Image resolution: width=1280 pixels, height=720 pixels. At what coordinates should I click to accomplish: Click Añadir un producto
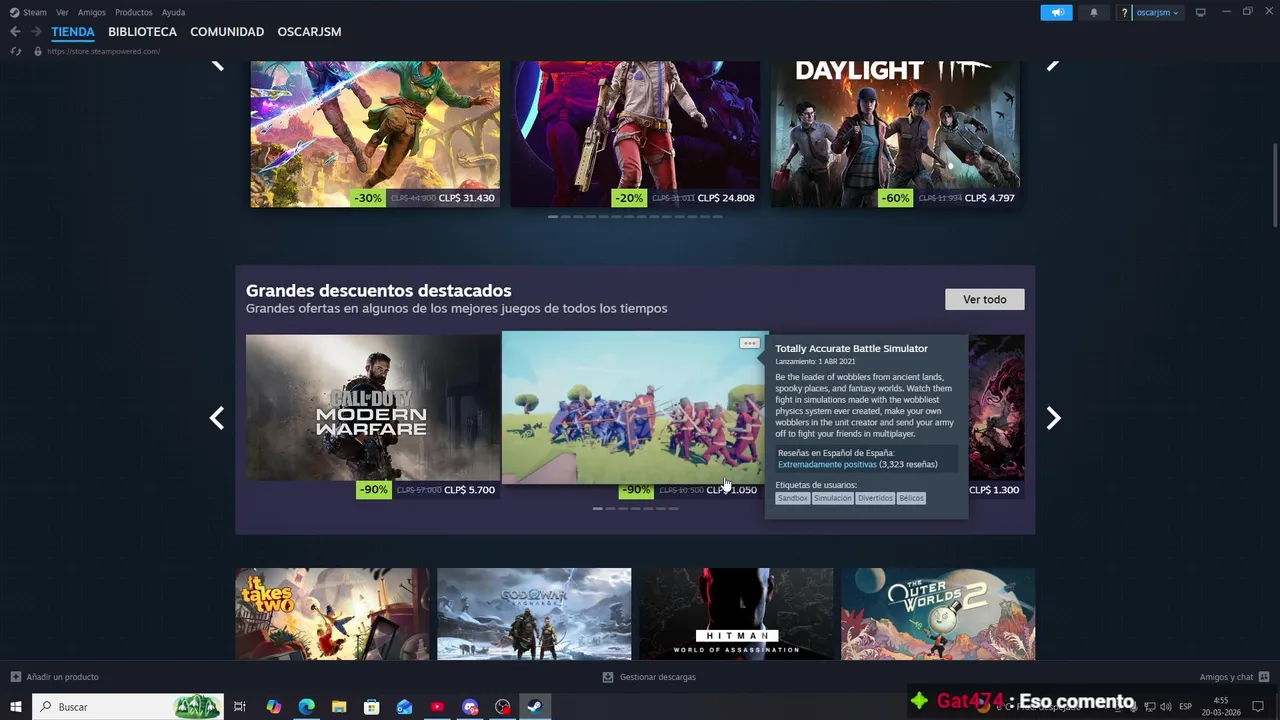[x=63, y=677]
